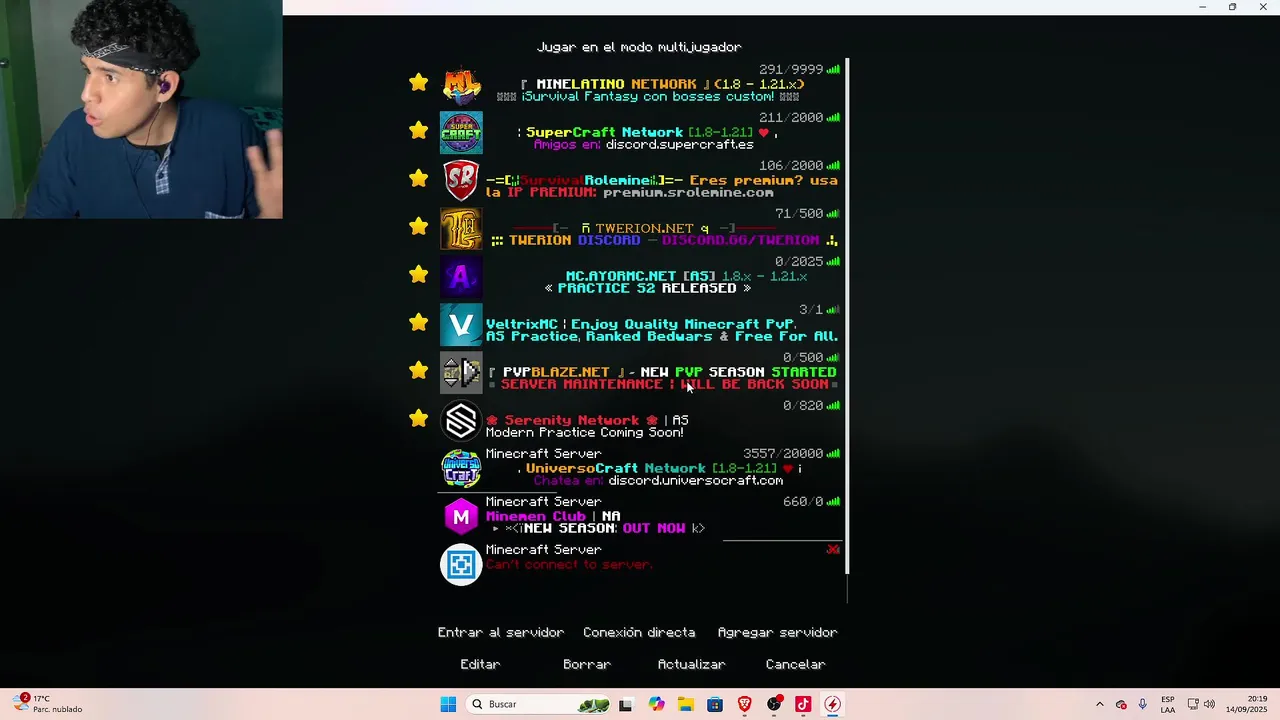
Task: Click Conexión directa button
Action: pos(639,632)
